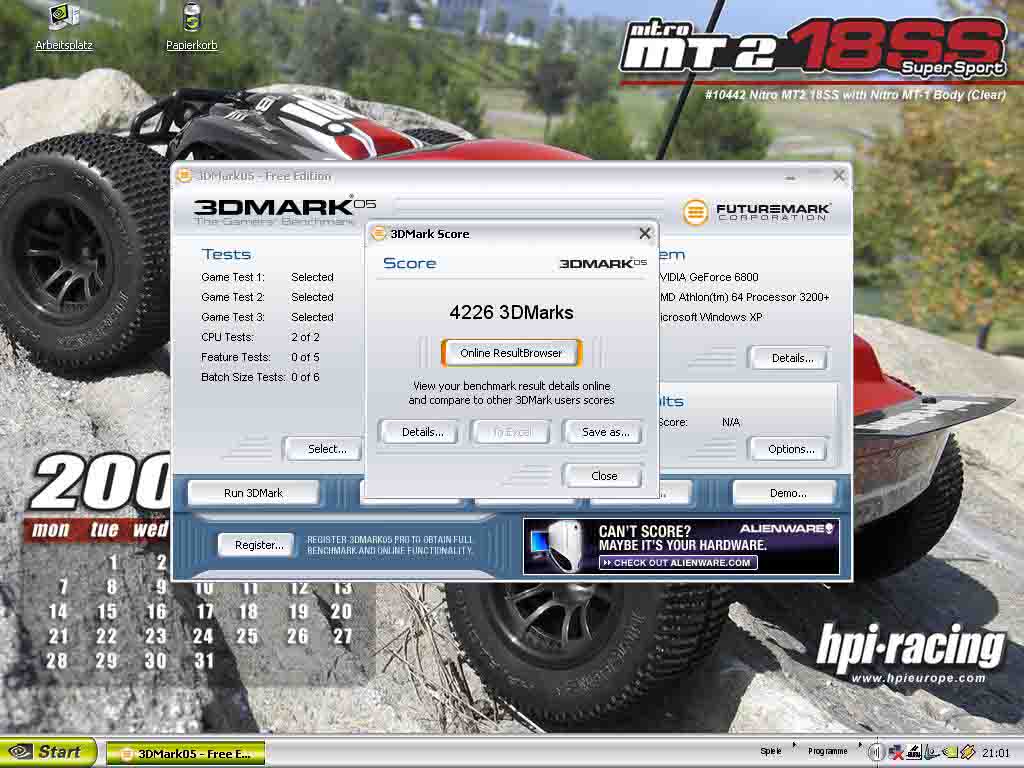Minimize the 3DMark05 main window
The image size is (1024, 768).
790,176
